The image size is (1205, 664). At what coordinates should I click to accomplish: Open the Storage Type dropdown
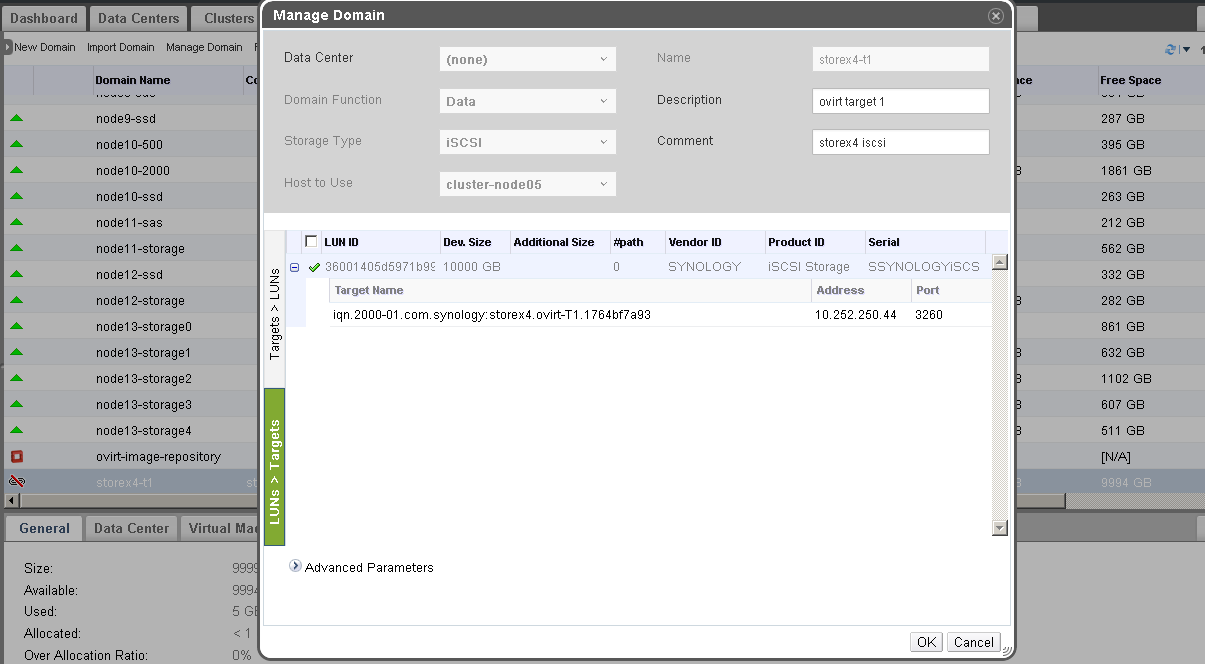click(x=528, y=143)
